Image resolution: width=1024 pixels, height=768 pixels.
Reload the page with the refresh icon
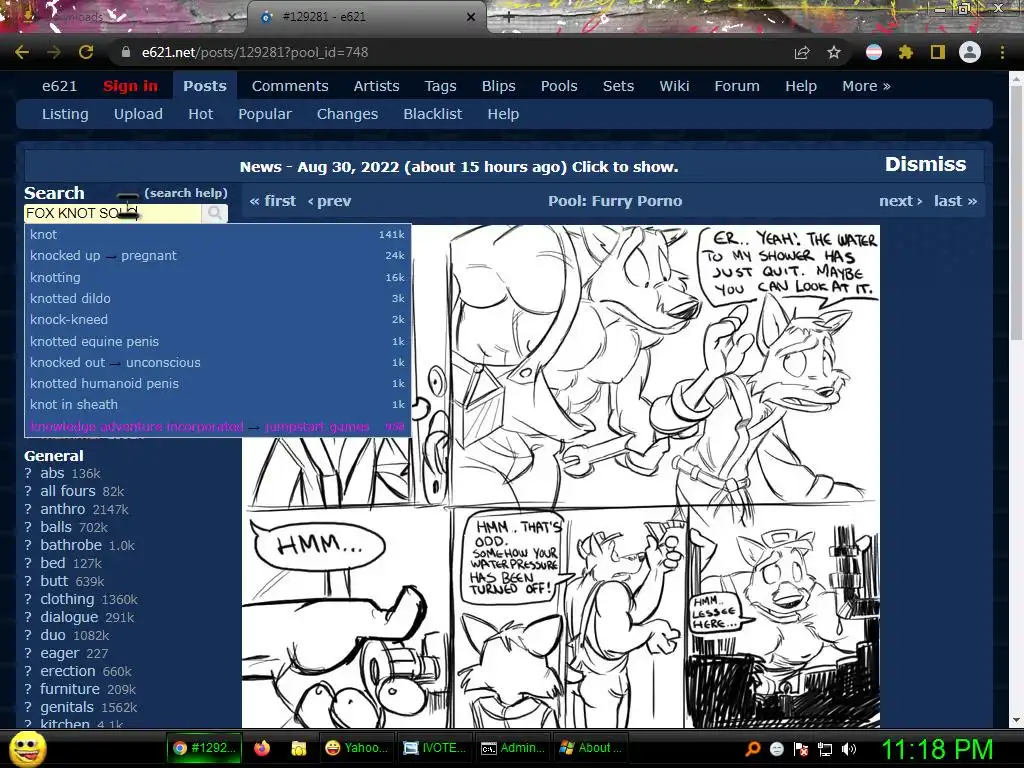[x=86, y=52]
